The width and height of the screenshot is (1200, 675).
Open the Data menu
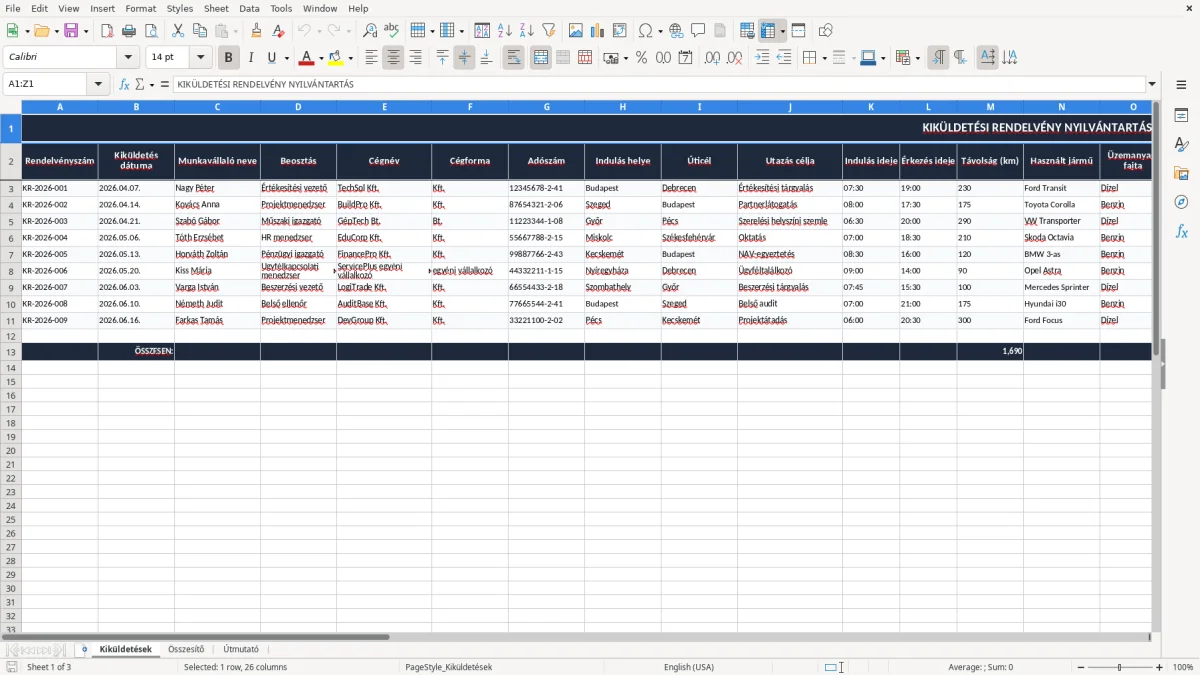tap(249, 8)
